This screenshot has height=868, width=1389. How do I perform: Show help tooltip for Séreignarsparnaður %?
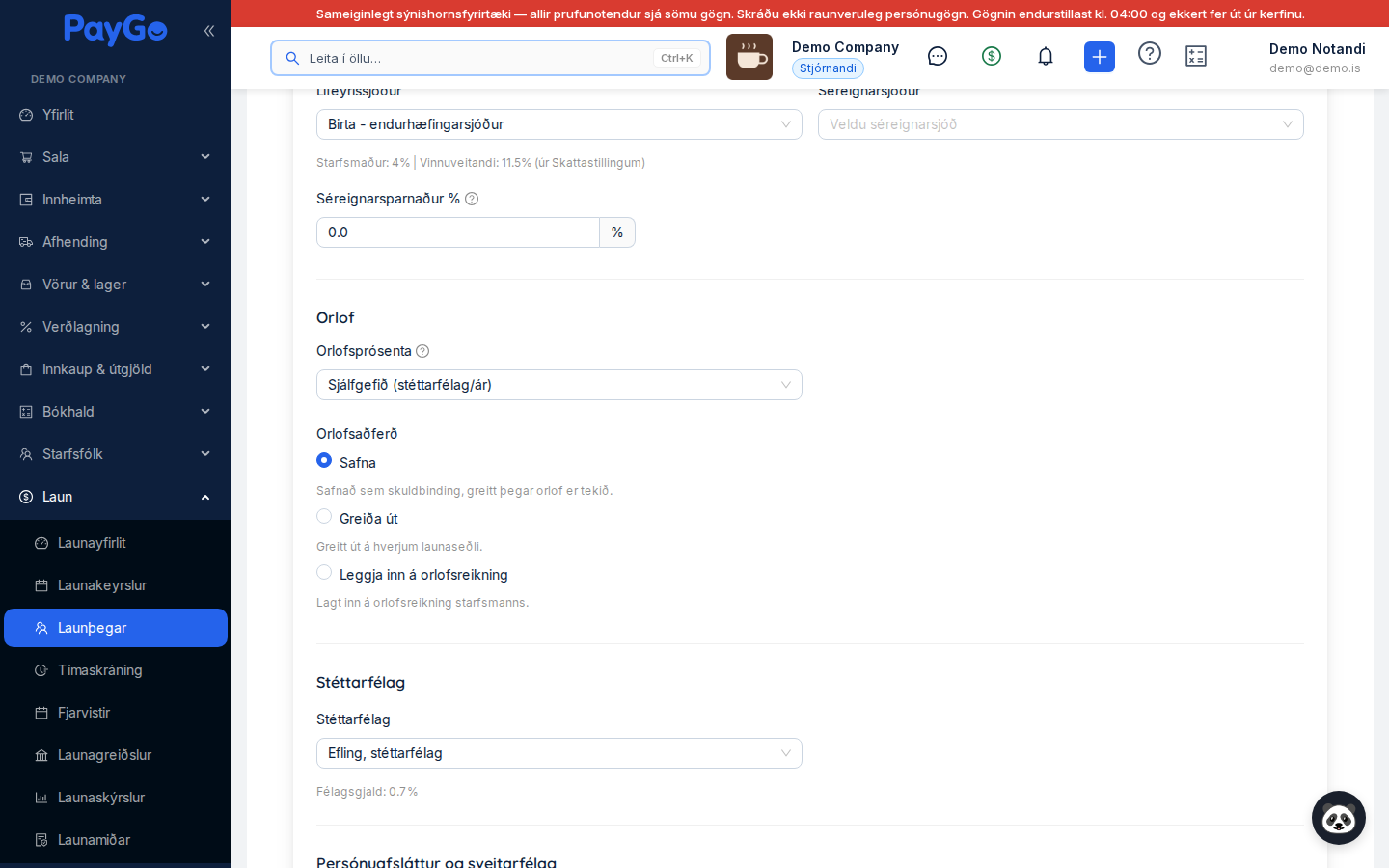[x=472, y=199]
